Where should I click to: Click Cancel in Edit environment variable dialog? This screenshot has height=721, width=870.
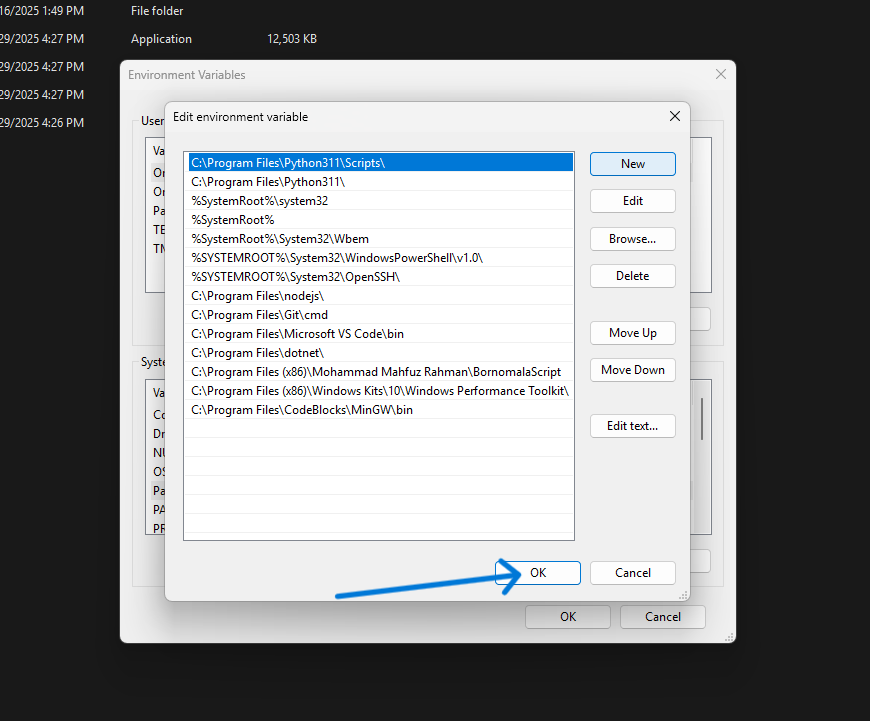(x=632, y=573)
